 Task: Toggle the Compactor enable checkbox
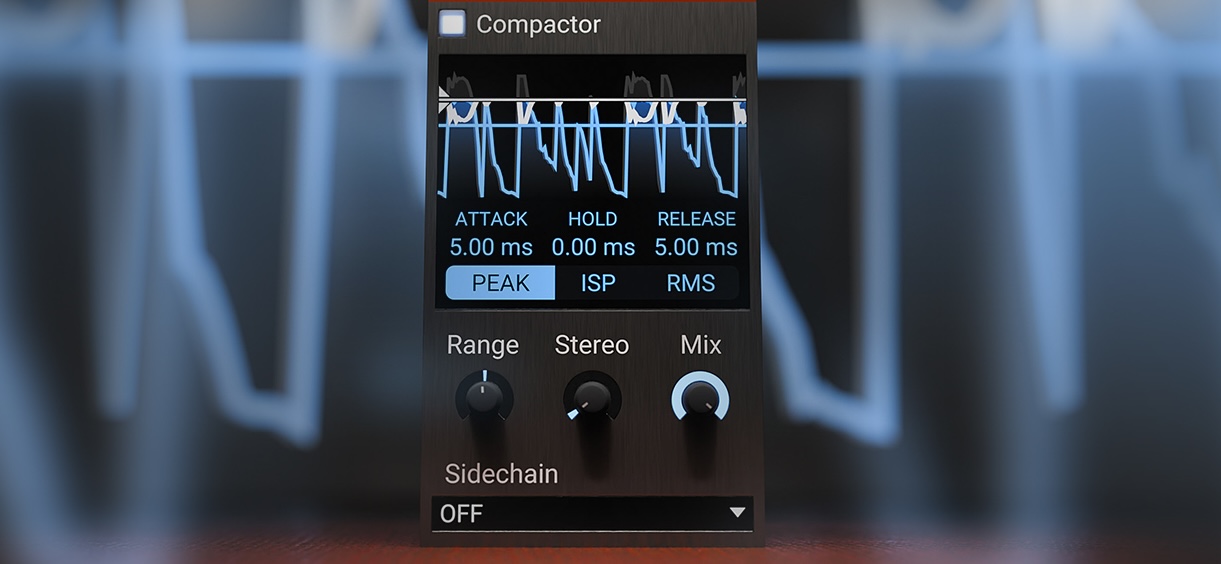pos(452,24)
